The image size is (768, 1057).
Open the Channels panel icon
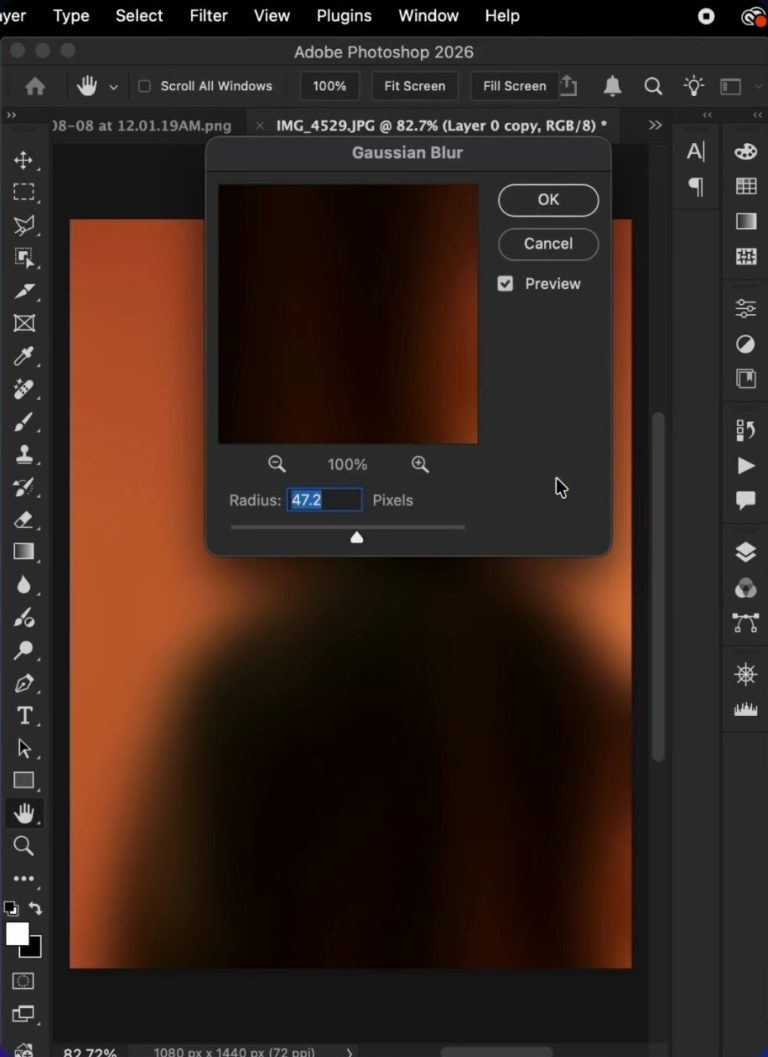(745, 588)
